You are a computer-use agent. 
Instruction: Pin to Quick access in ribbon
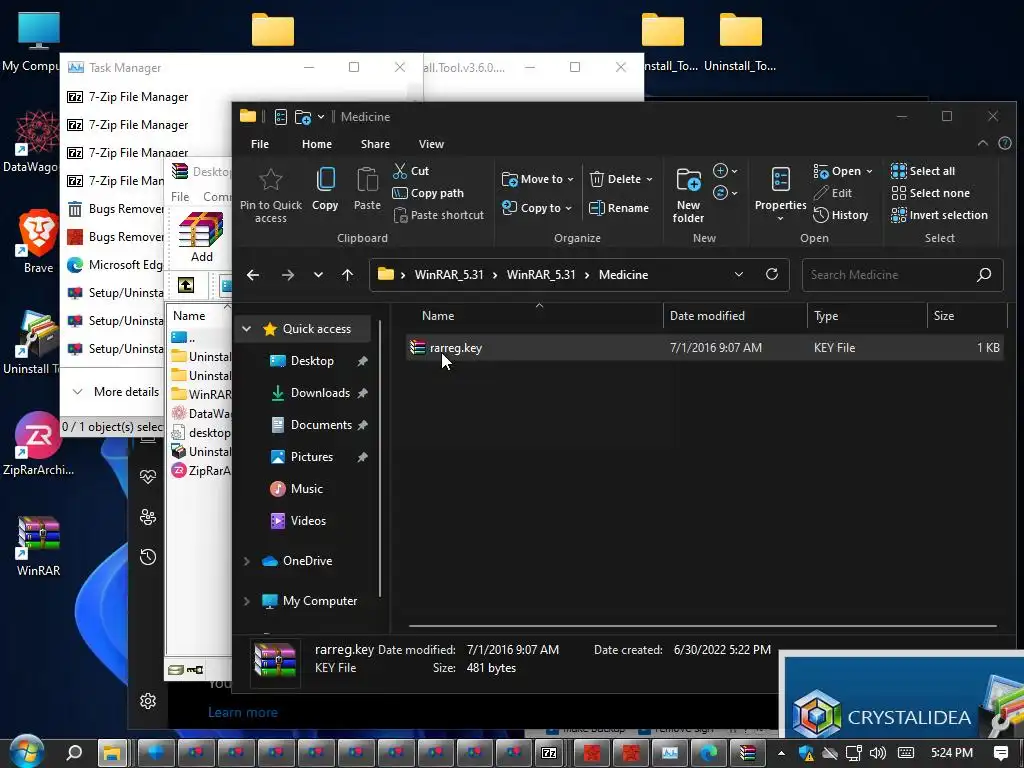point(270,195)
